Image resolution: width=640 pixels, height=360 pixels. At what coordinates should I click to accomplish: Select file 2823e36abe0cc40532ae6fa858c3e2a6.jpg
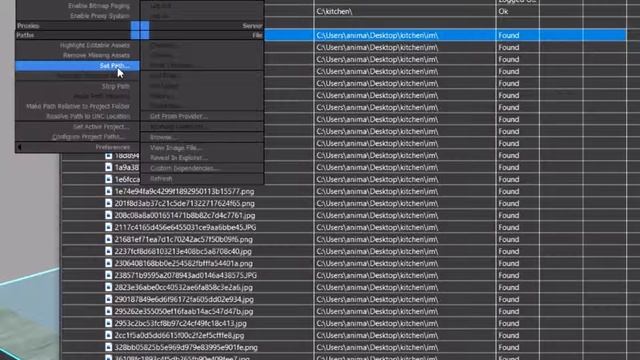tap(183, 287)
